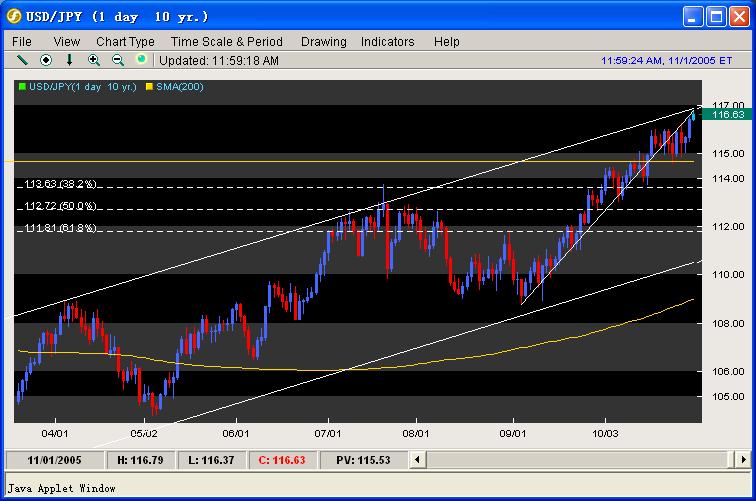The image size is (756, 501).
Task: Click the H: 116.79 high value box
Action: (x=140, y=460)
